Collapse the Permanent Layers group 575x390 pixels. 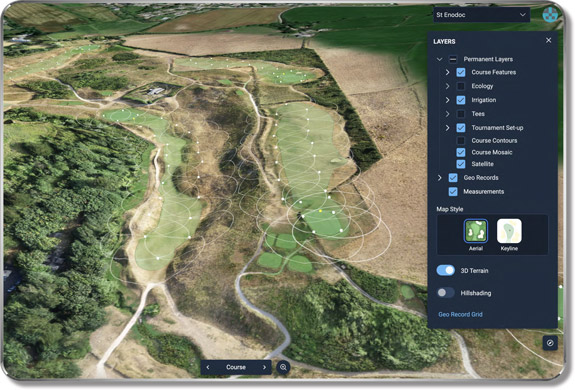click(439, 59)
